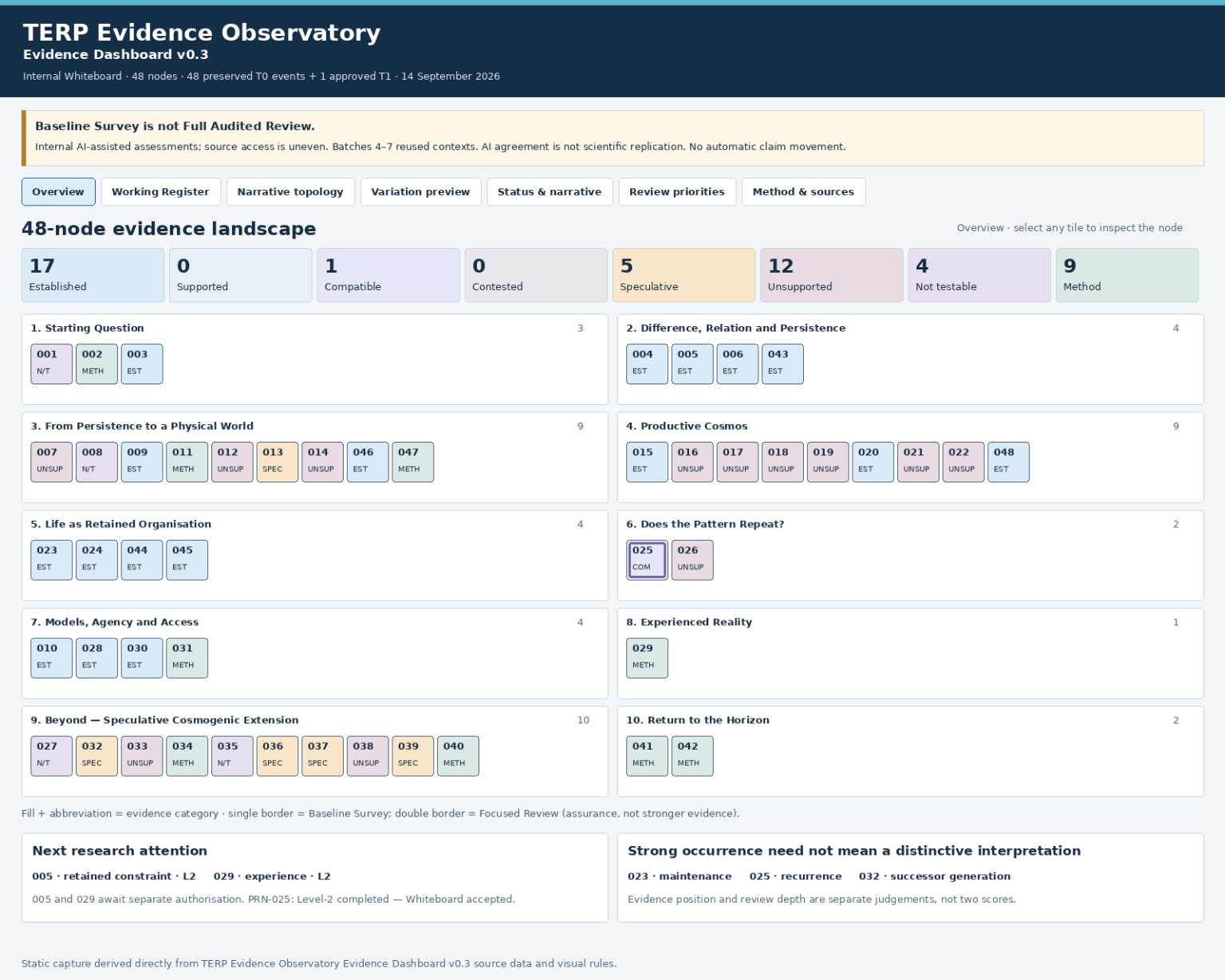This screenshot has height=980, width=1225.
Task: Switch to the Working Register tab
Action: pos(160,191)
